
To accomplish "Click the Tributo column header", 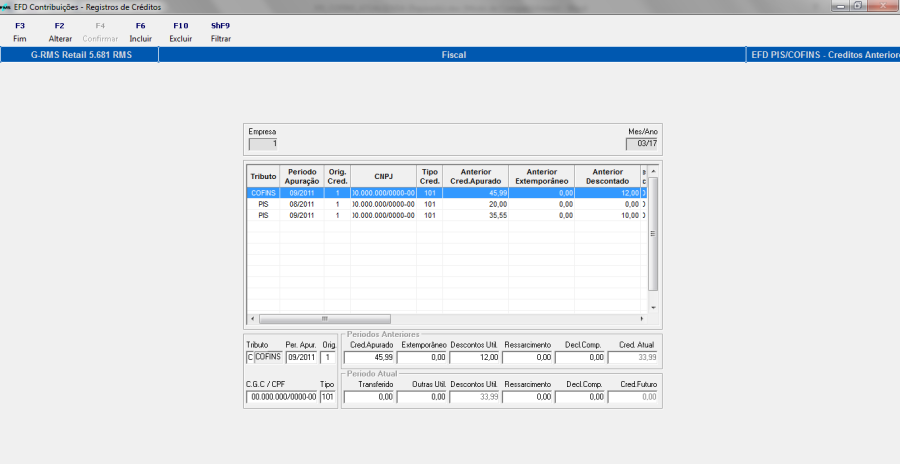I will click(263, 176).
